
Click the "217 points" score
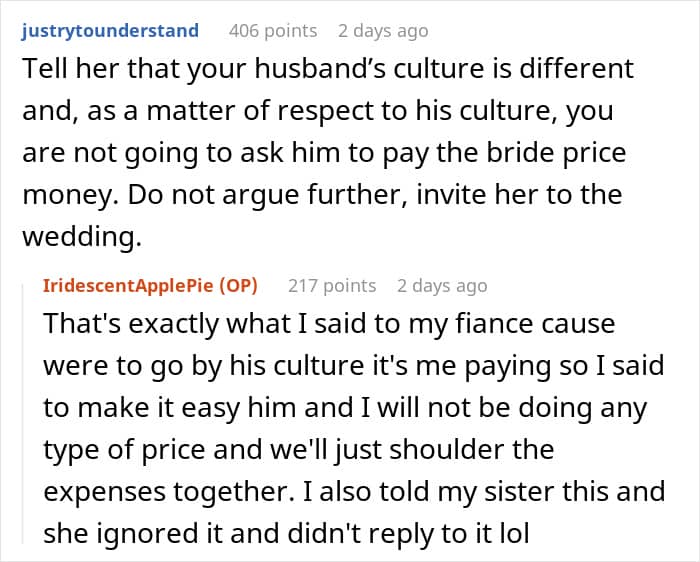[332, 285]
